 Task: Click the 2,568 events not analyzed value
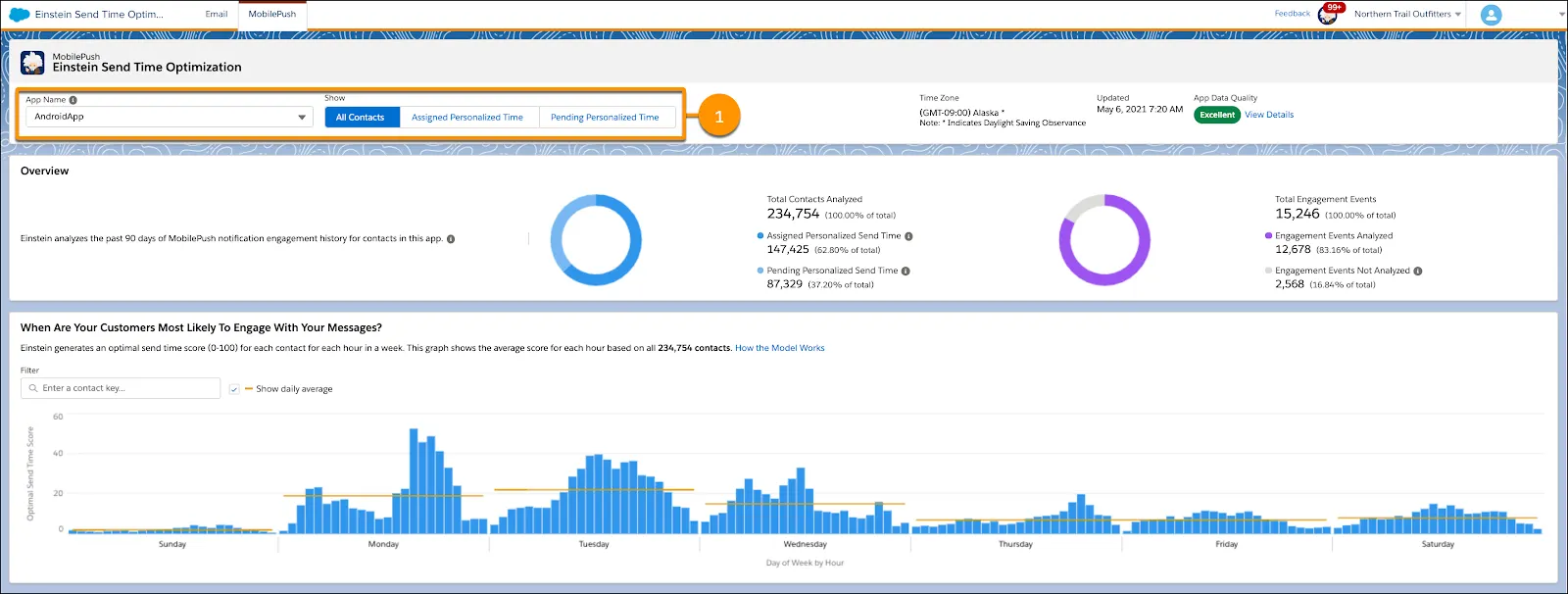1290,284
